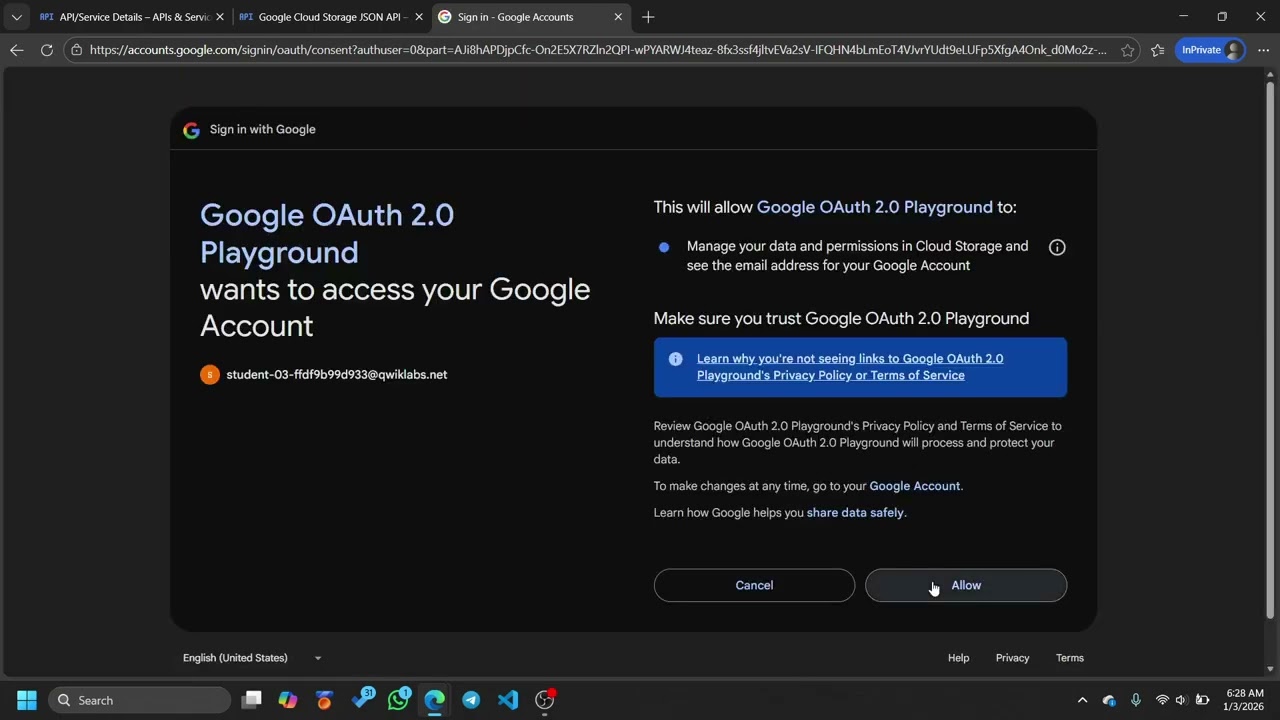Close the Sign in - Google Accounts tab
Screen dimensions: 1280x720
(618, 17)
